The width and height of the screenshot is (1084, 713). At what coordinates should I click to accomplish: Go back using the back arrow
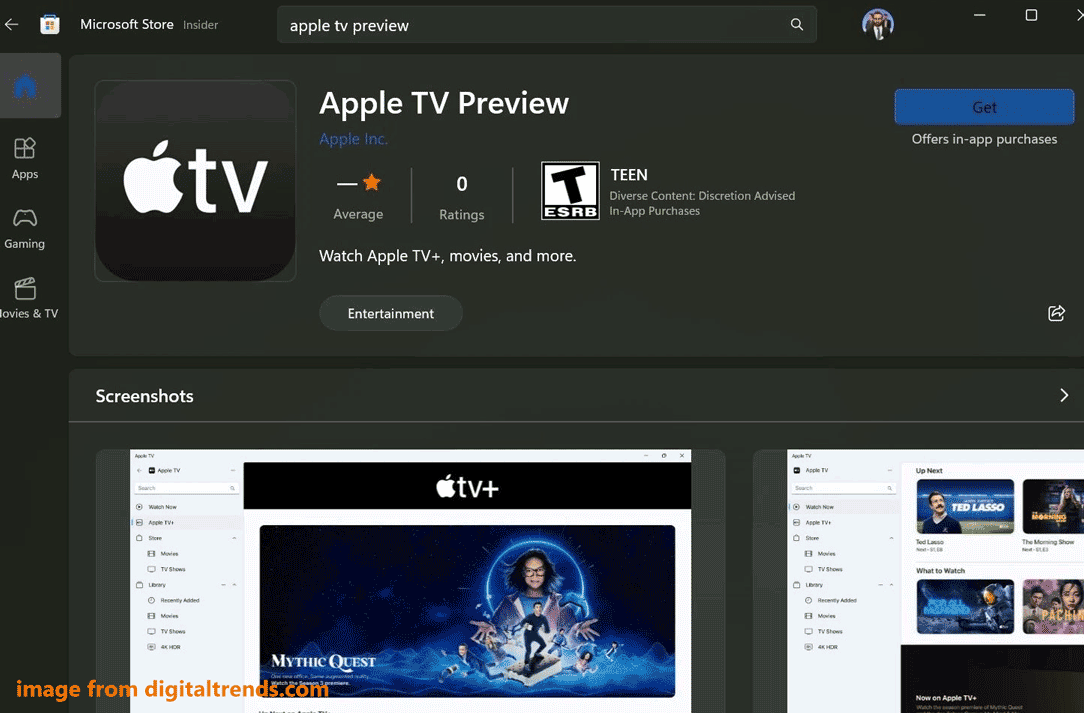tap(12, 25)
